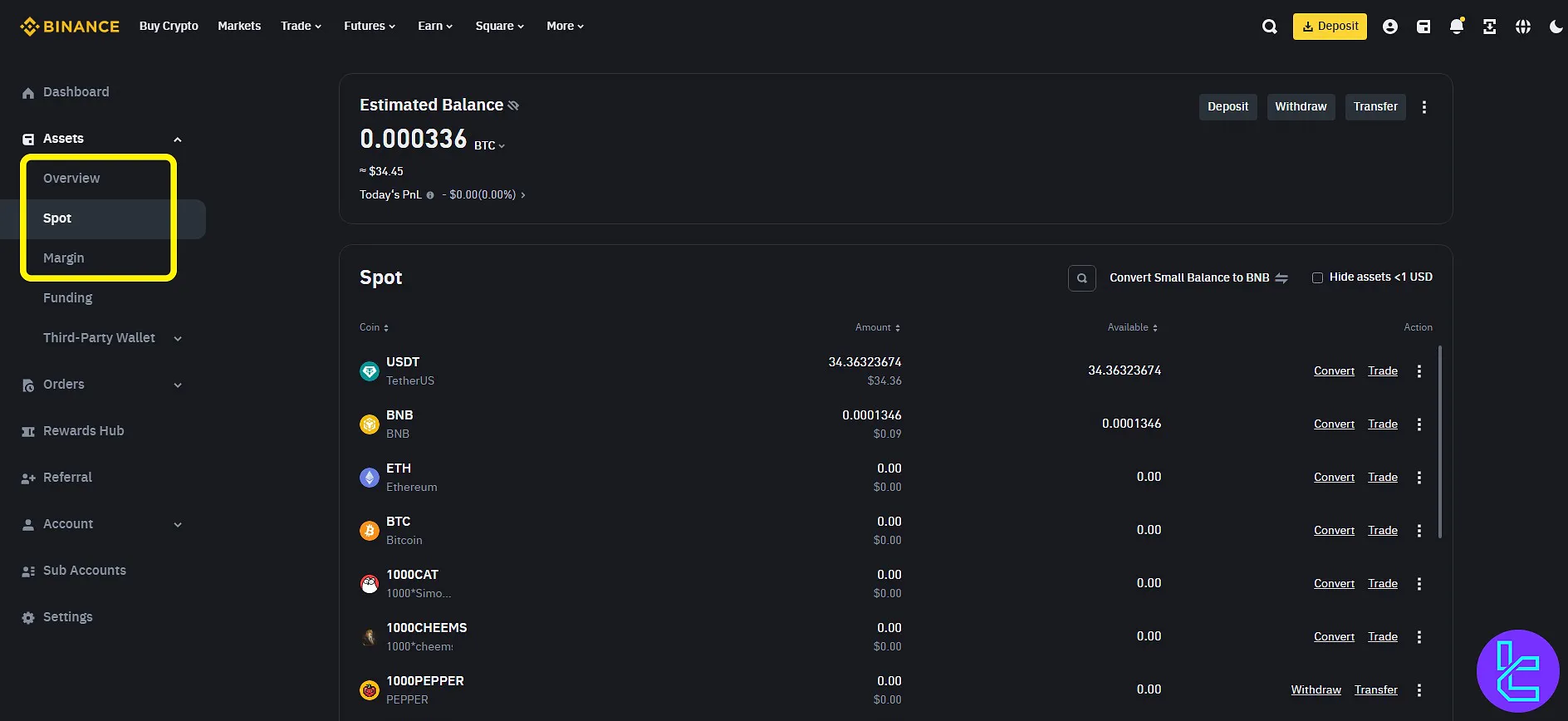This screenshot has height=721, width=1568.
Task: Open USDT row more options
Action: (1419, 371)
